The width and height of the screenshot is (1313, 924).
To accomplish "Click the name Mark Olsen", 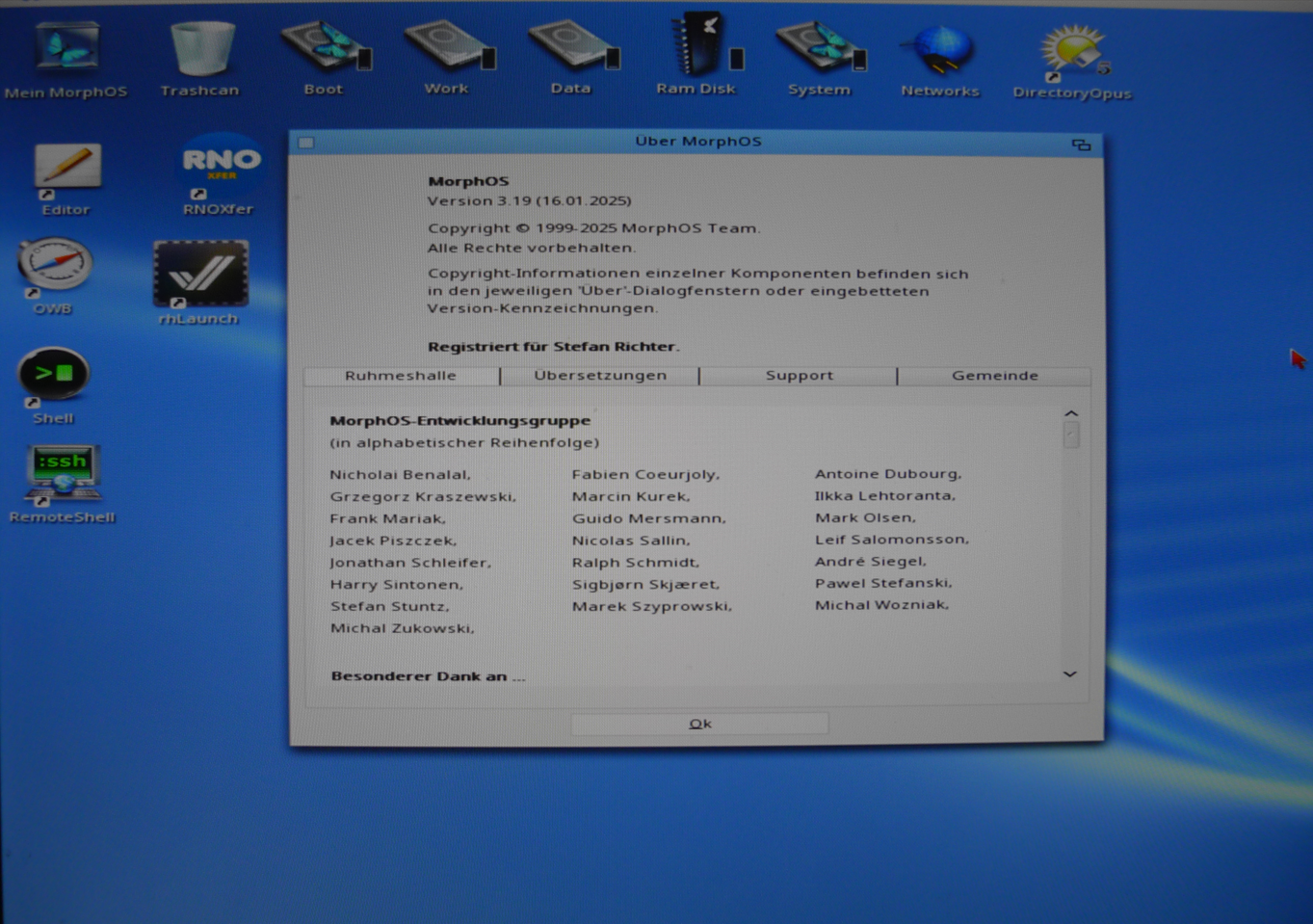I will [865, 517].
